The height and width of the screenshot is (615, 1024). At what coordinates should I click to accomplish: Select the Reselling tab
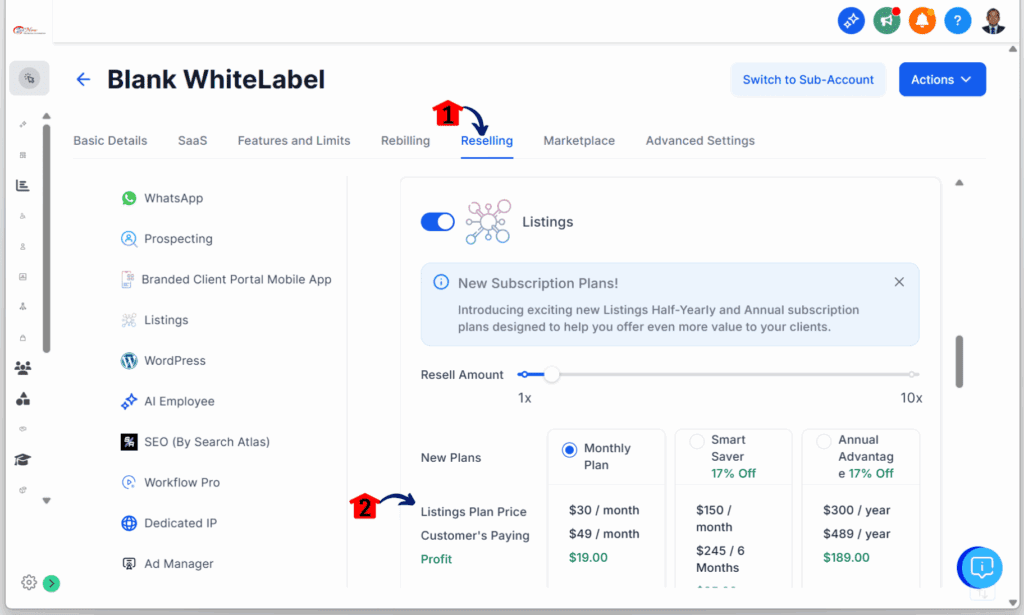point(487,140)
